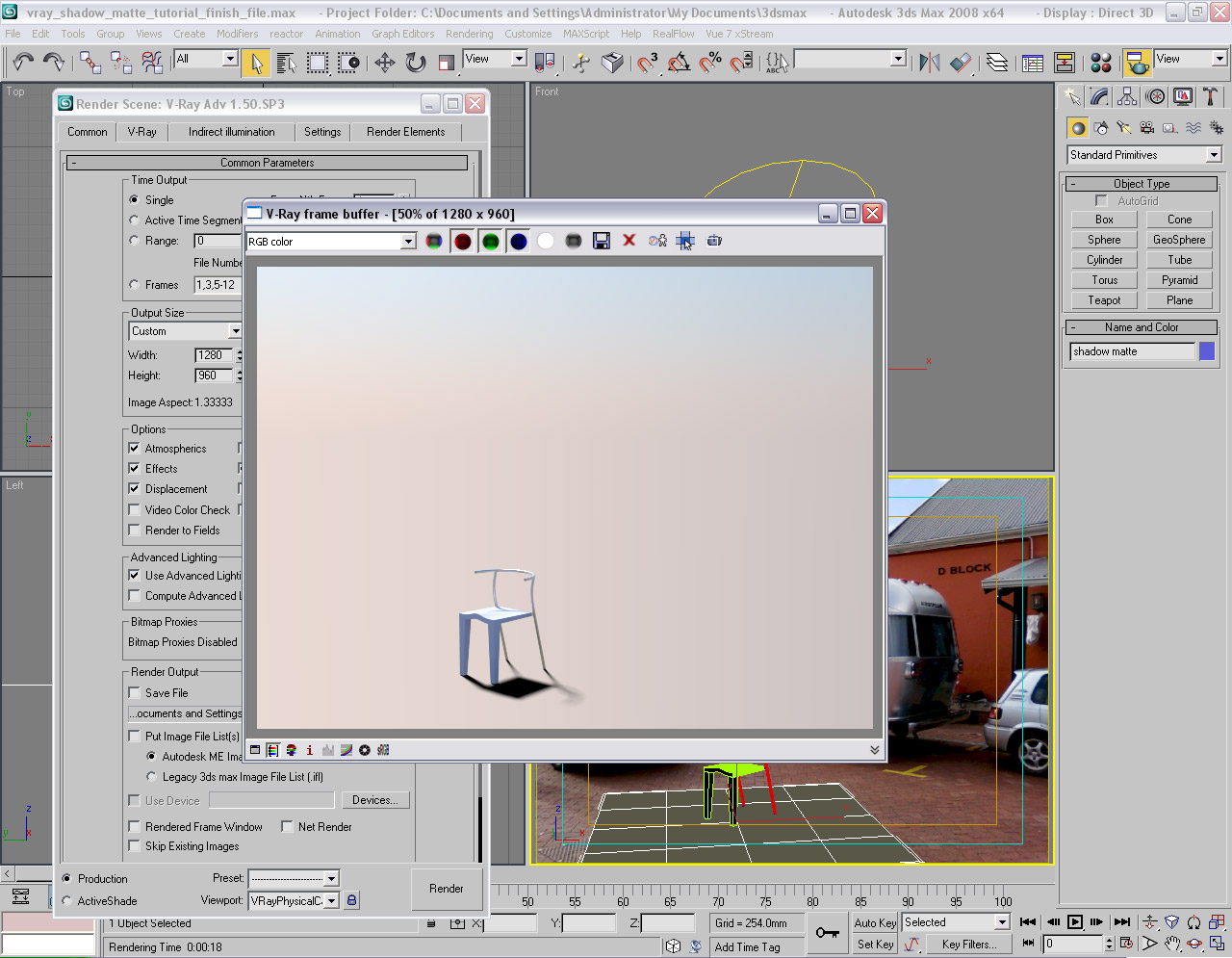1232x958 pixels.
Task: Select the red channel in V-Ray frame buffer
Action: point(462,241)
